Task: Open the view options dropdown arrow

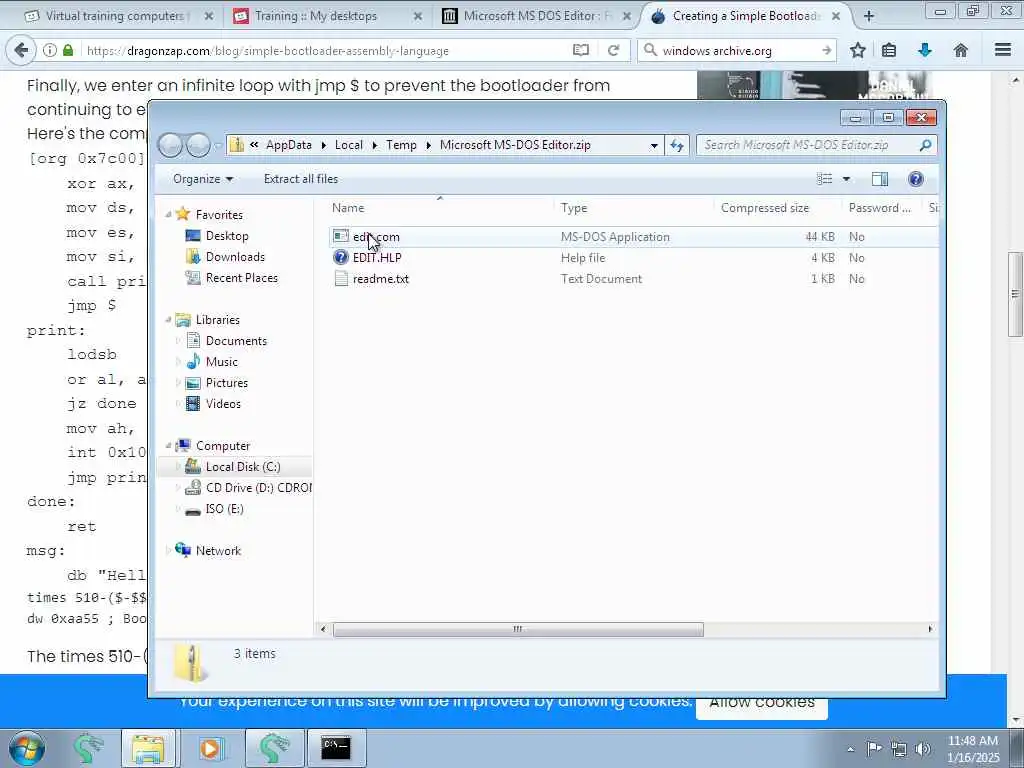Action: (x=846, y=179)
